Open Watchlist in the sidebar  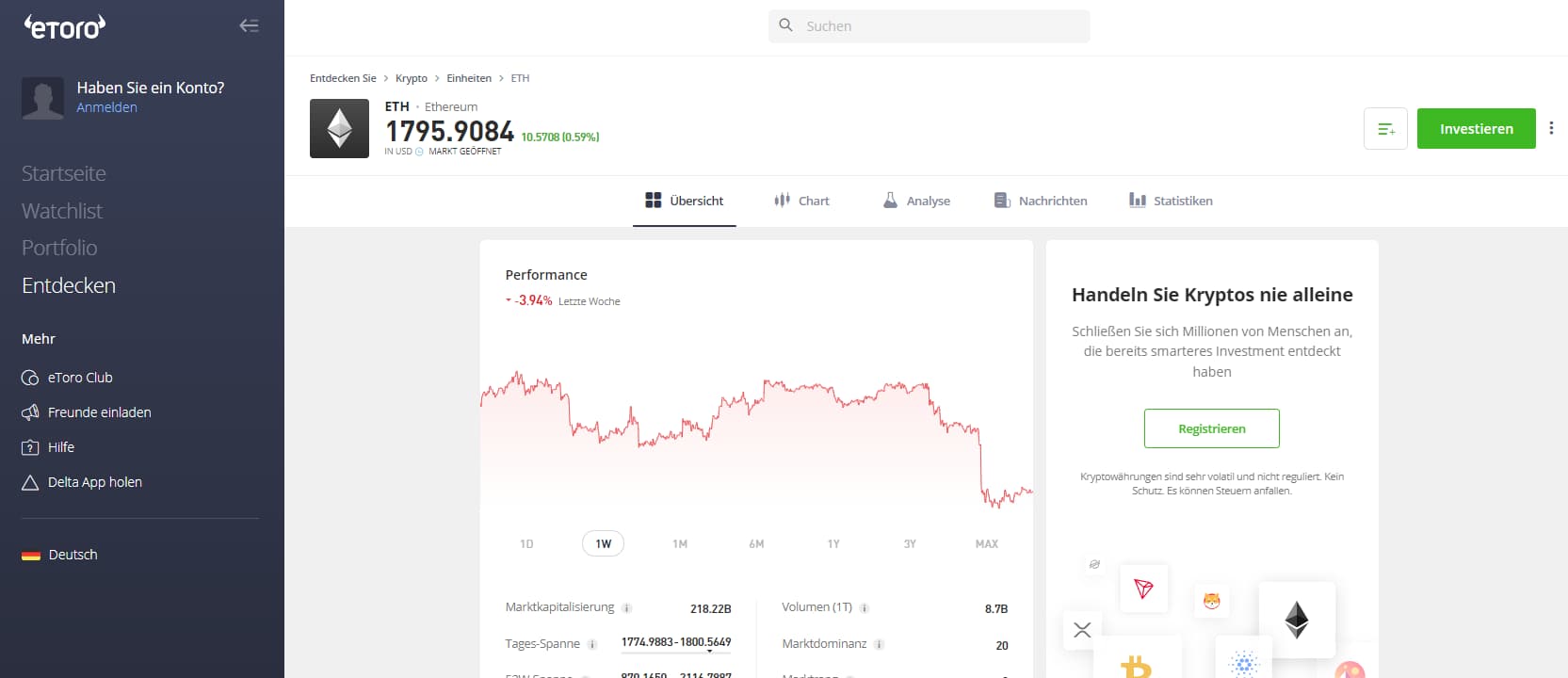coord(62,211)
